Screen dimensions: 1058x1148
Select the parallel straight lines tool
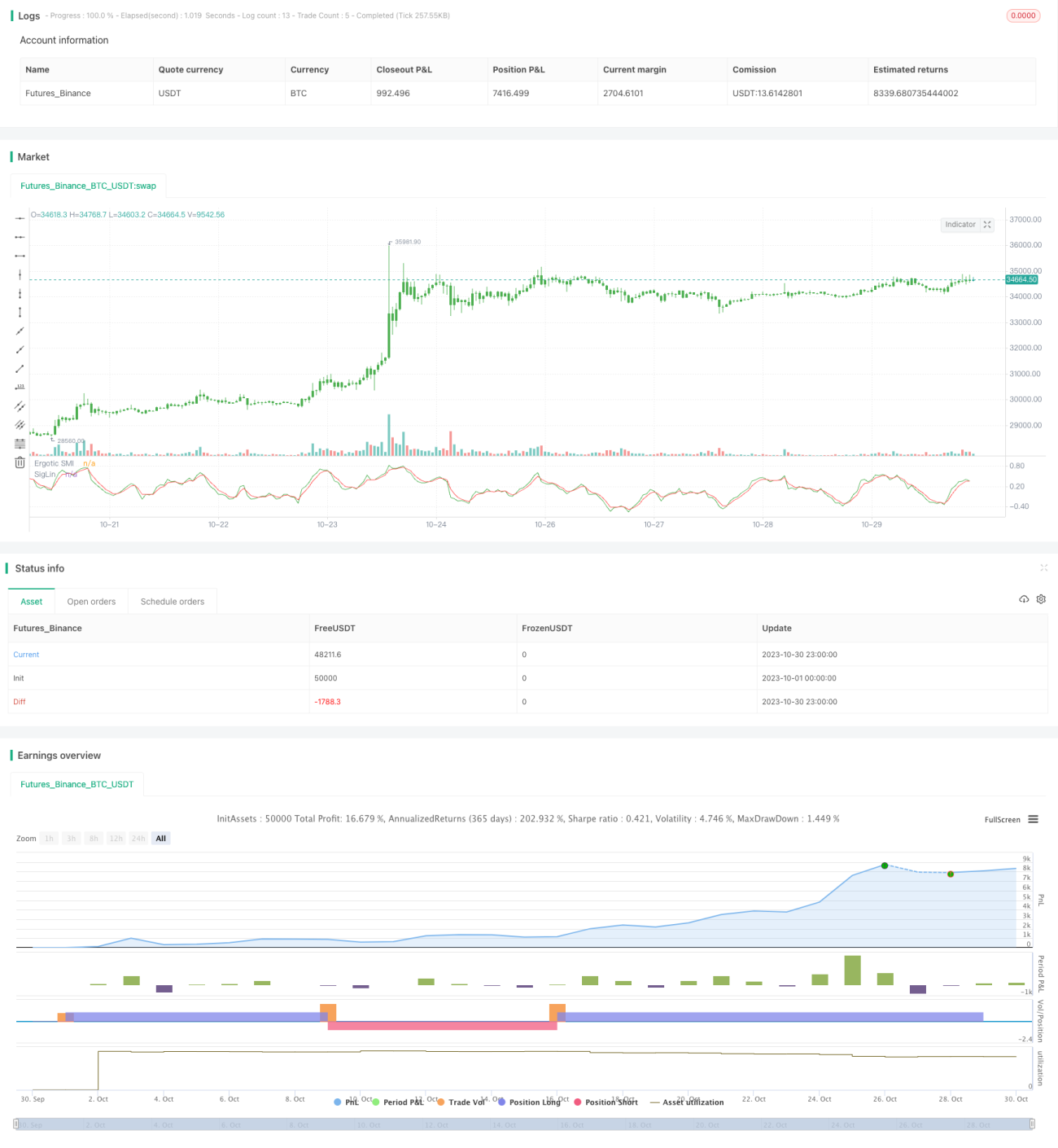(x=20, y=425)
